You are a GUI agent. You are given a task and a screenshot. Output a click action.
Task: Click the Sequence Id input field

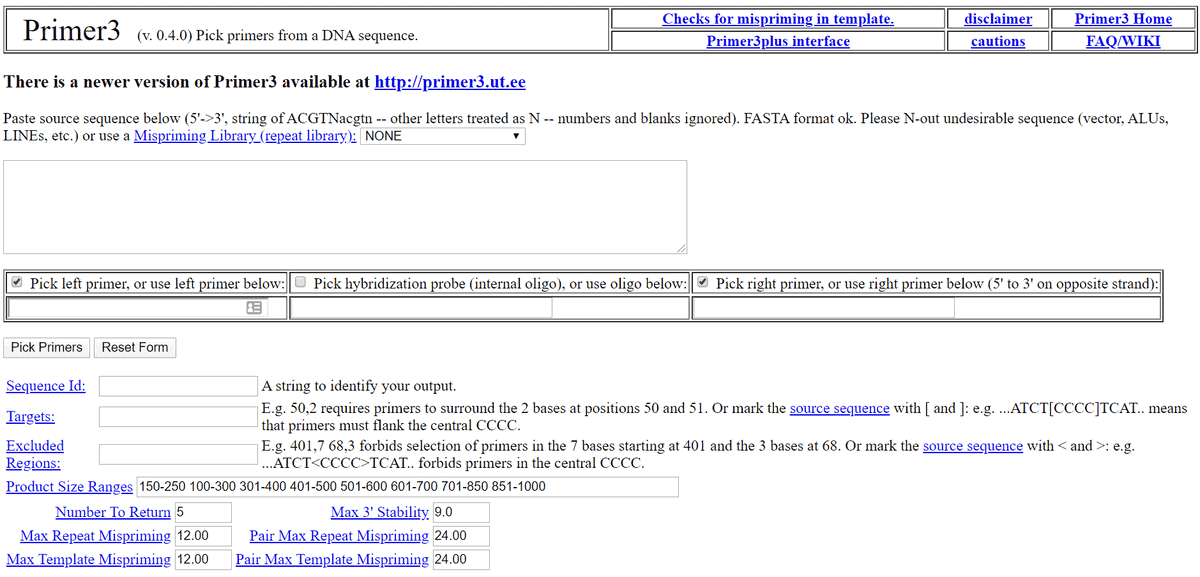(178, 386)
